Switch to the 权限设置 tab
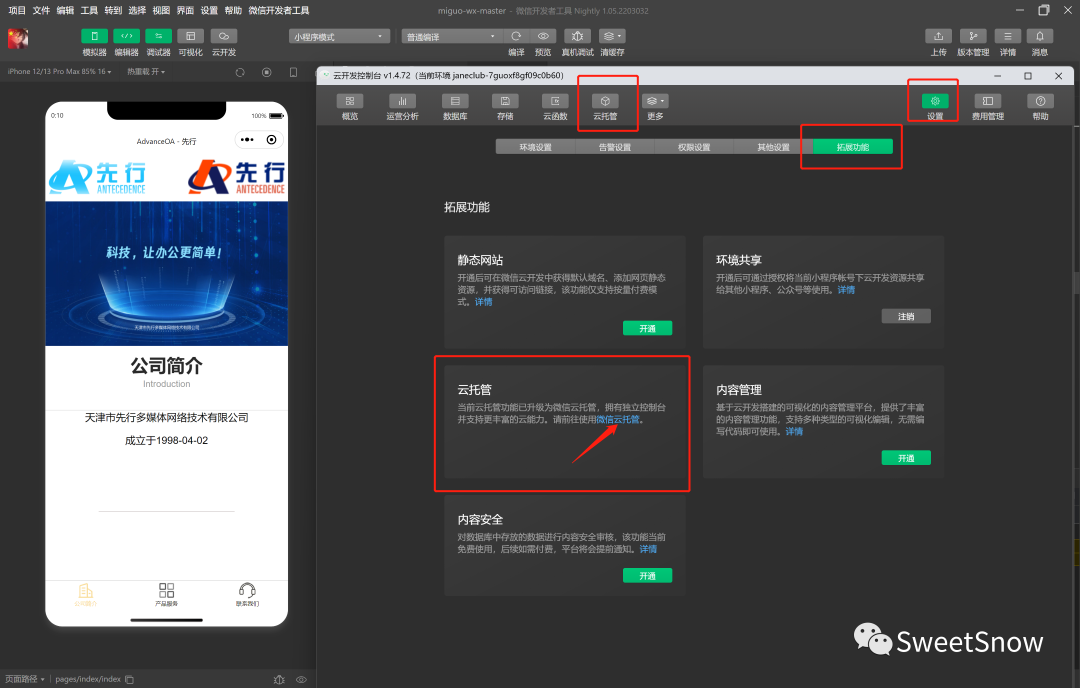Screen dimensions: 1080x688 pyautogui.click(x=694, y=147)
